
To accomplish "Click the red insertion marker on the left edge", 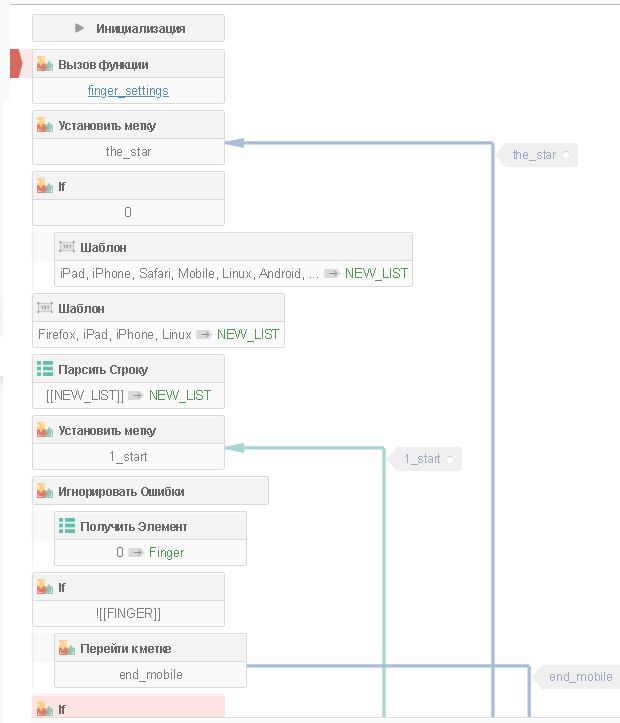I will click(x=15, y=64).
